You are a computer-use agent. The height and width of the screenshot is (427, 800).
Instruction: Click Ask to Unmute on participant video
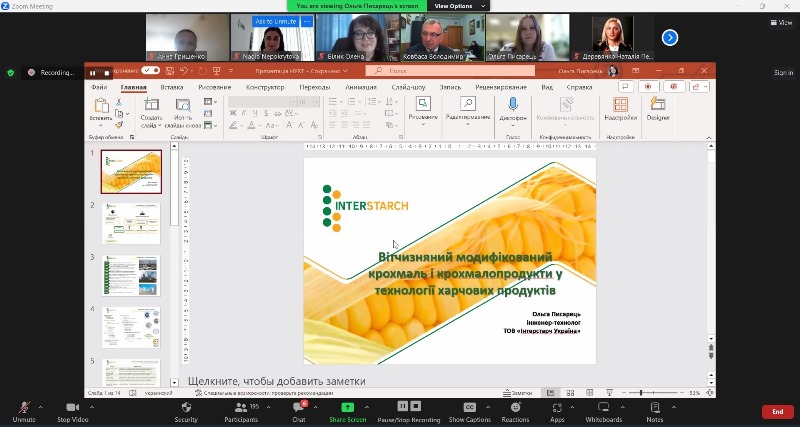(276, 21)
